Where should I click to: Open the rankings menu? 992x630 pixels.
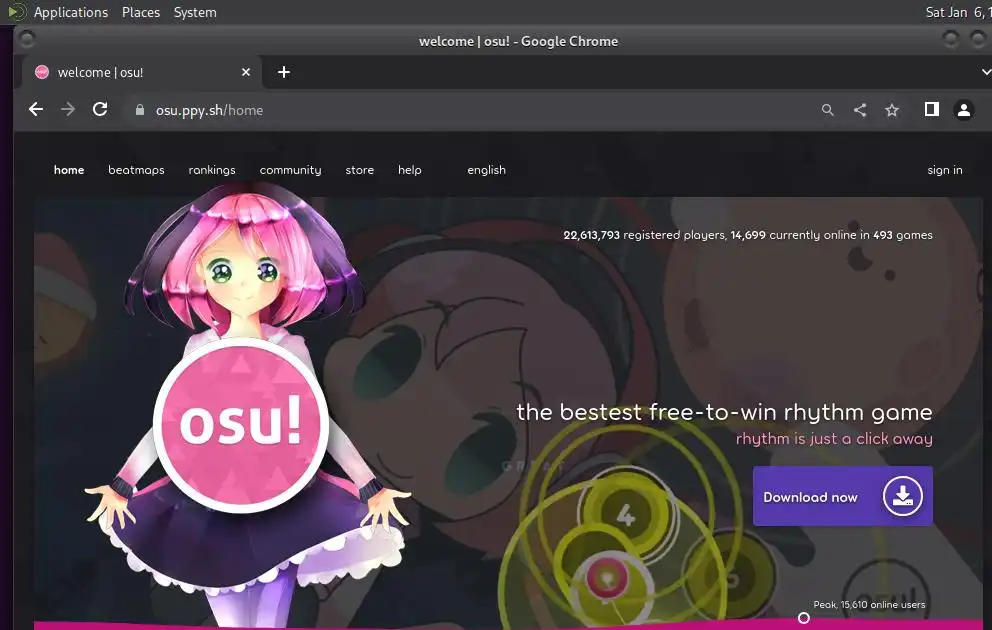212,170
